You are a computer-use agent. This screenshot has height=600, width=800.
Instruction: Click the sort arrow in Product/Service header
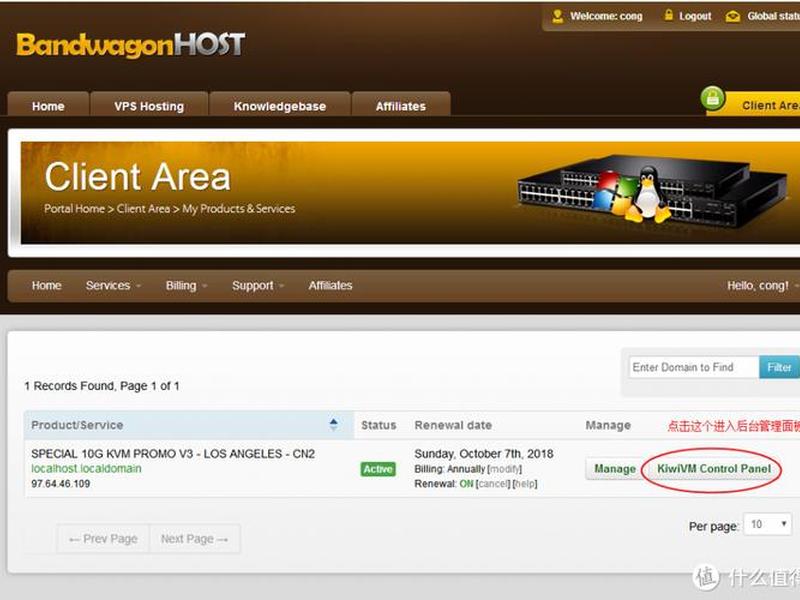333,424
